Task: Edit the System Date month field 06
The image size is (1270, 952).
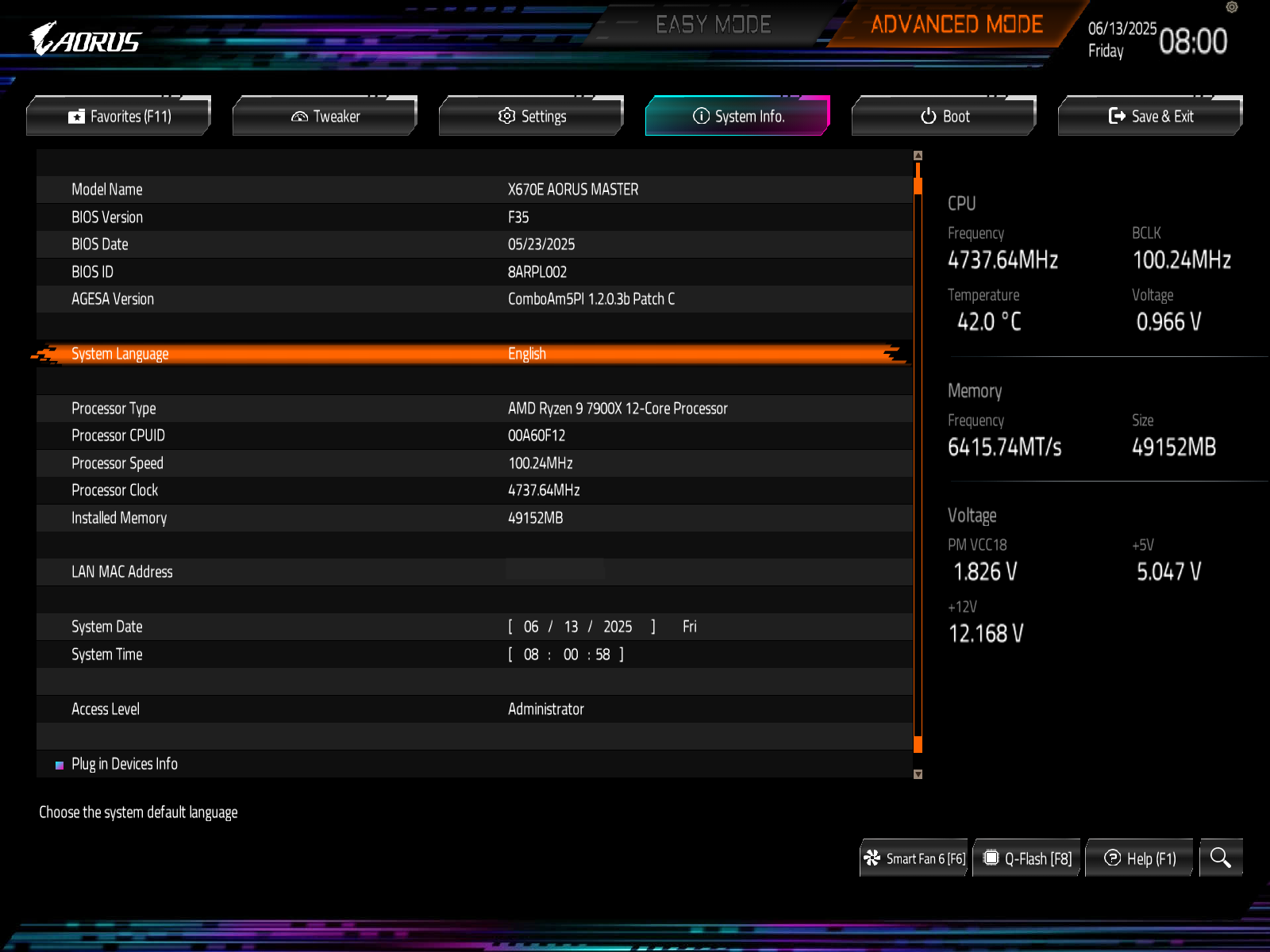Action: tap(531, 627)
